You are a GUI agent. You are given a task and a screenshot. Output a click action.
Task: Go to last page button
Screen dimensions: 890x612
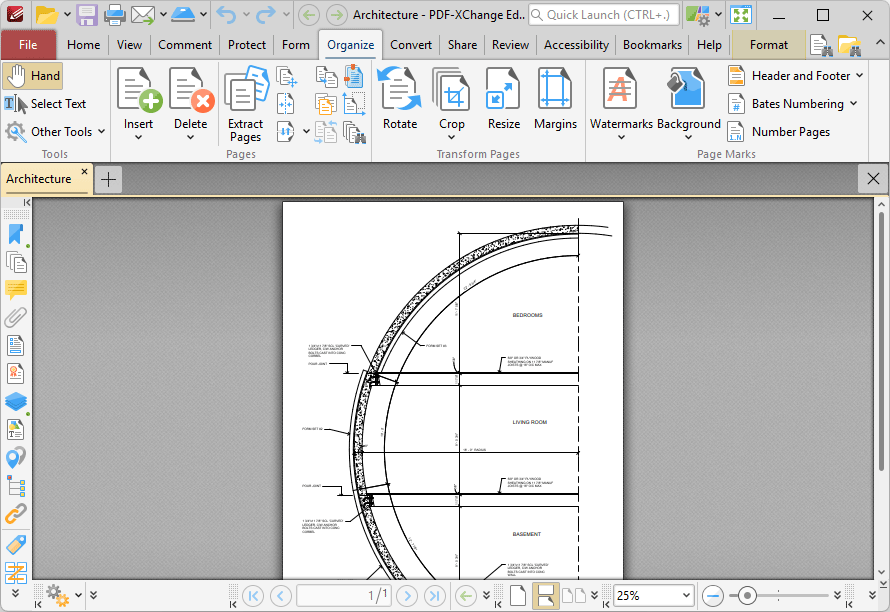tap(435, 596)
